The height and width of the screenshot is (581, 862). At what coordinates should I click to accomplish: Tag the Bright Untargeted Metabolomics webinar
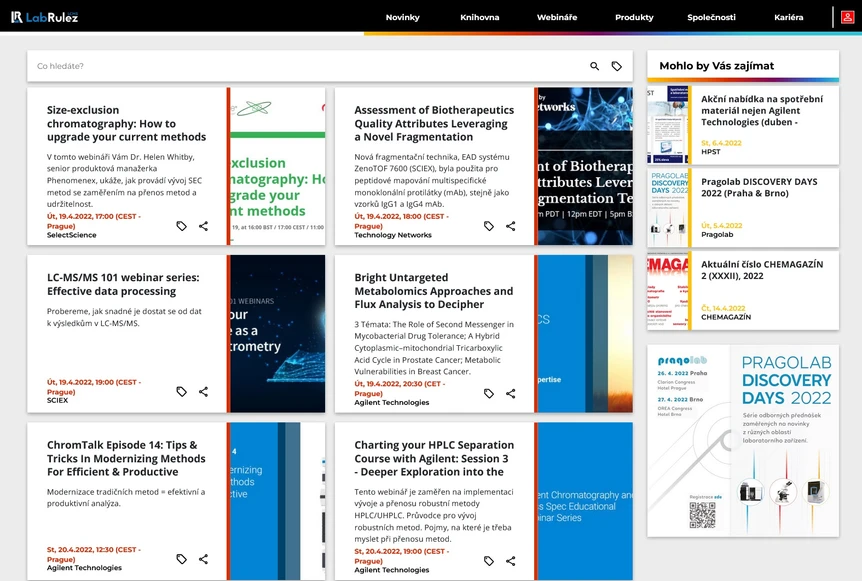(x=489, y=394)
